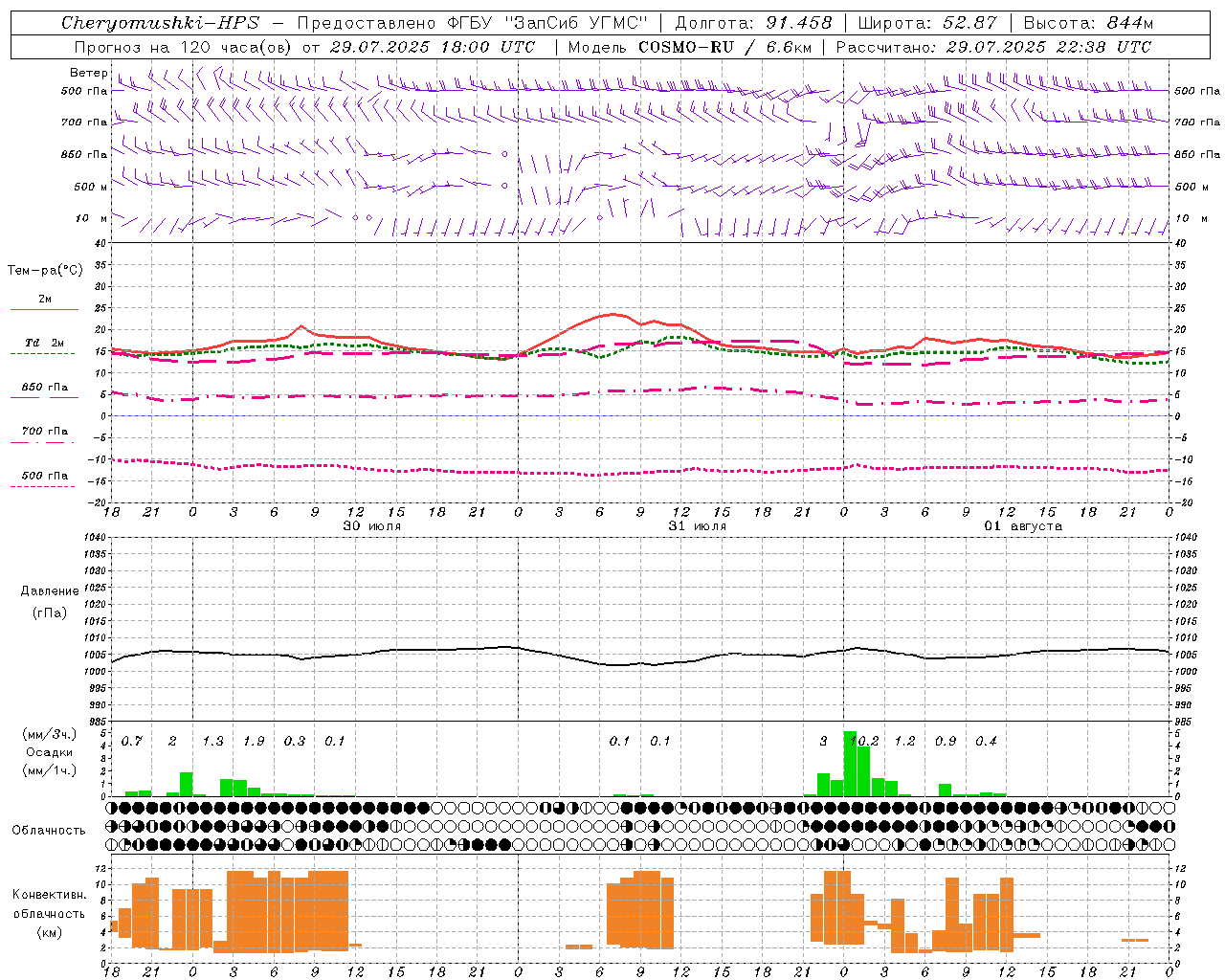Click the dashed 700 гПа legend line
The height and width of the screenshot is (980, 1225).
(44, 442)
